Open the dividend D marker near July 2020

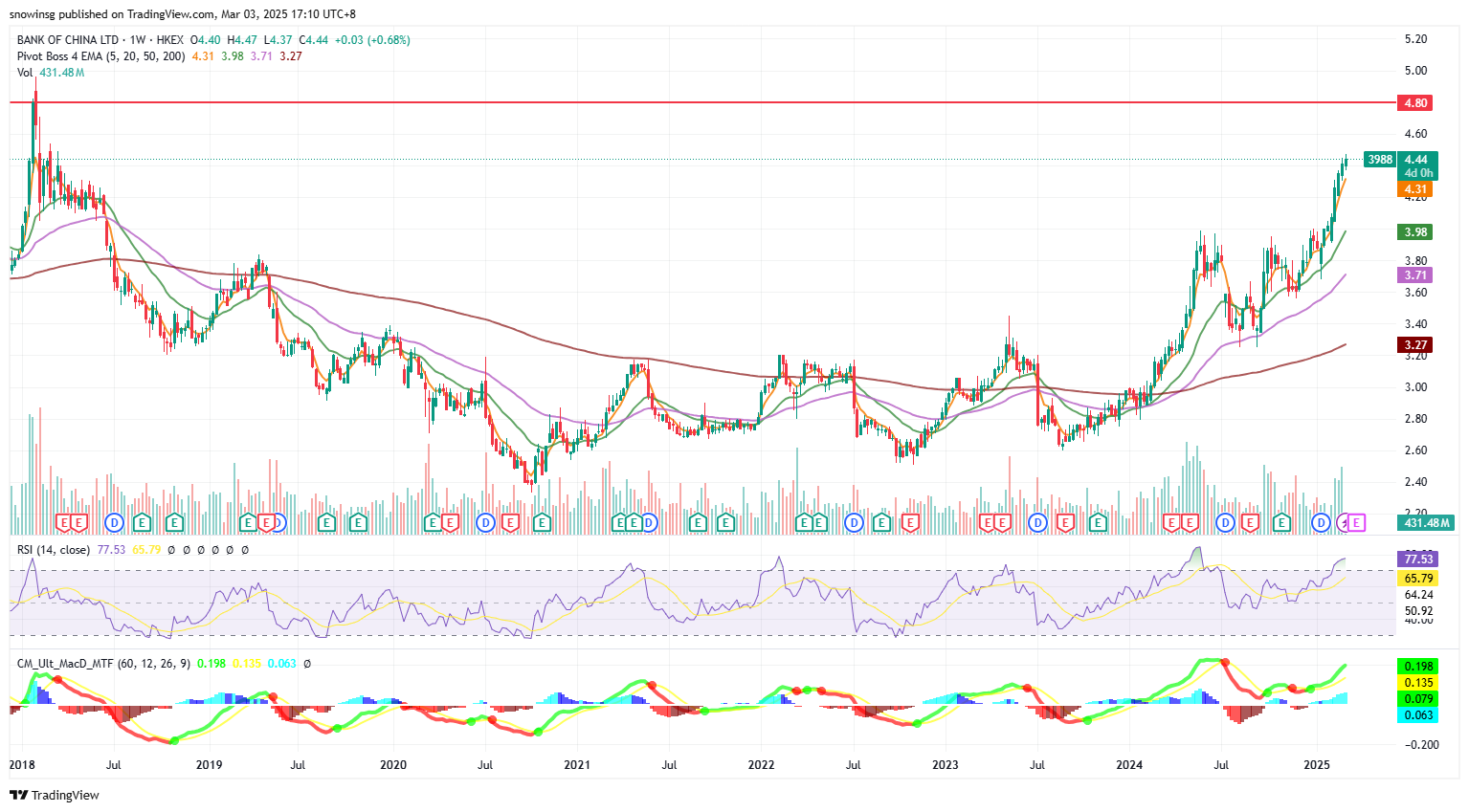486,522
